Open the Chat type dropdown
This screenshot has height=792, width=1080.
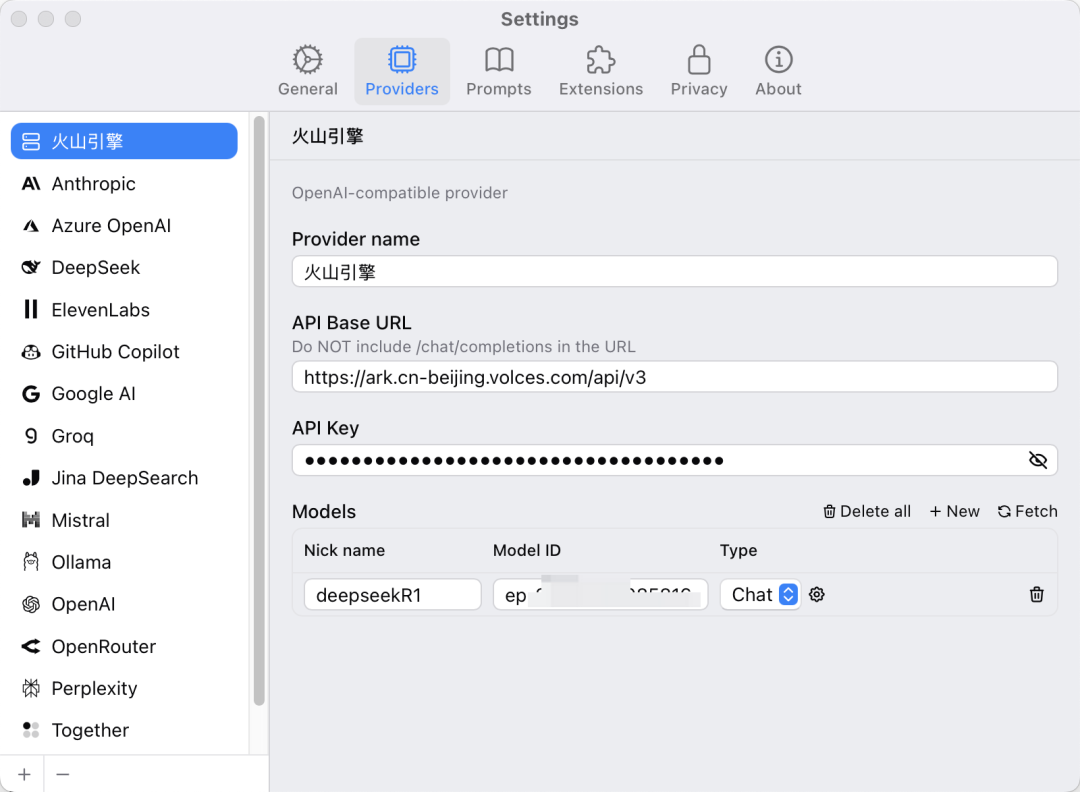(x=760, y=595)
